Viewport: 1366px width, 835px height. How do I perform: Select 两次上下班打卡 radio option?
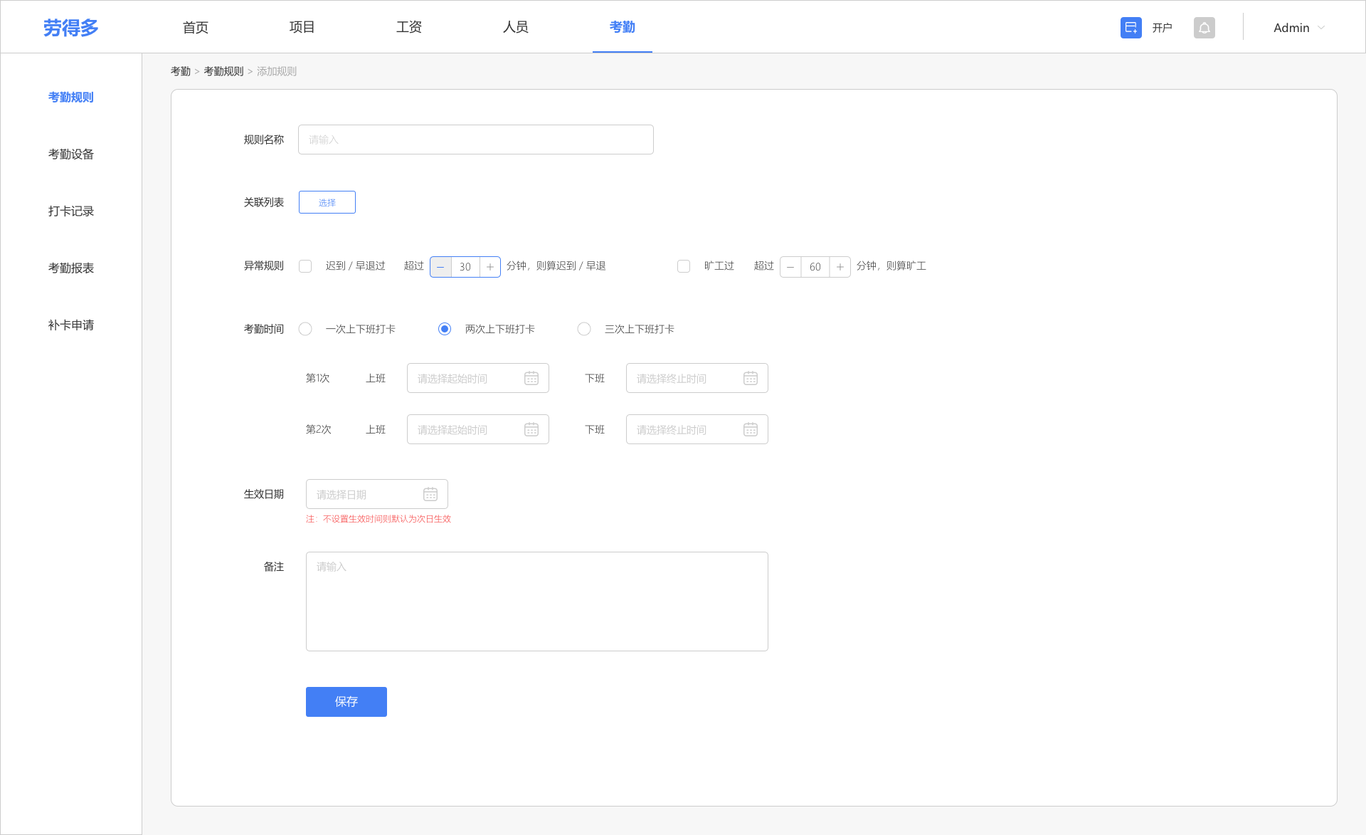coord(444,329)
